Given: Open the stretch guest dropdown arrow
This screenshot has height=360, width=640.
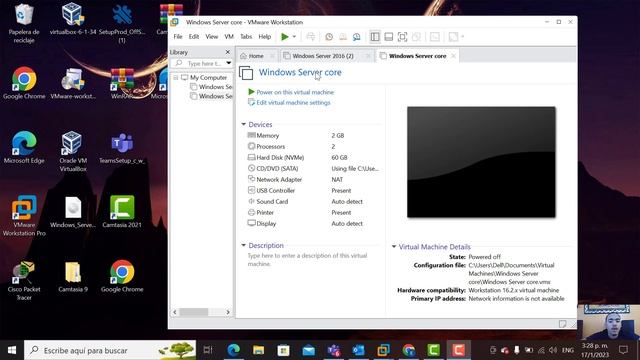Looking at the screenshot, I should [x=462, y=37].
